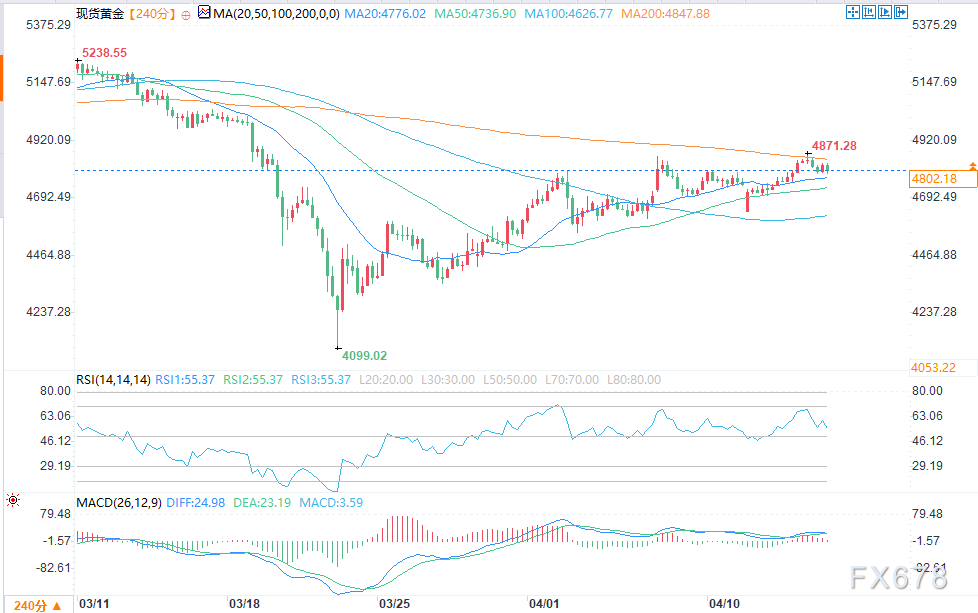Click the MA indicator chart icon
Viewport: 978px width, 613px height.
[x=205, y=14]
